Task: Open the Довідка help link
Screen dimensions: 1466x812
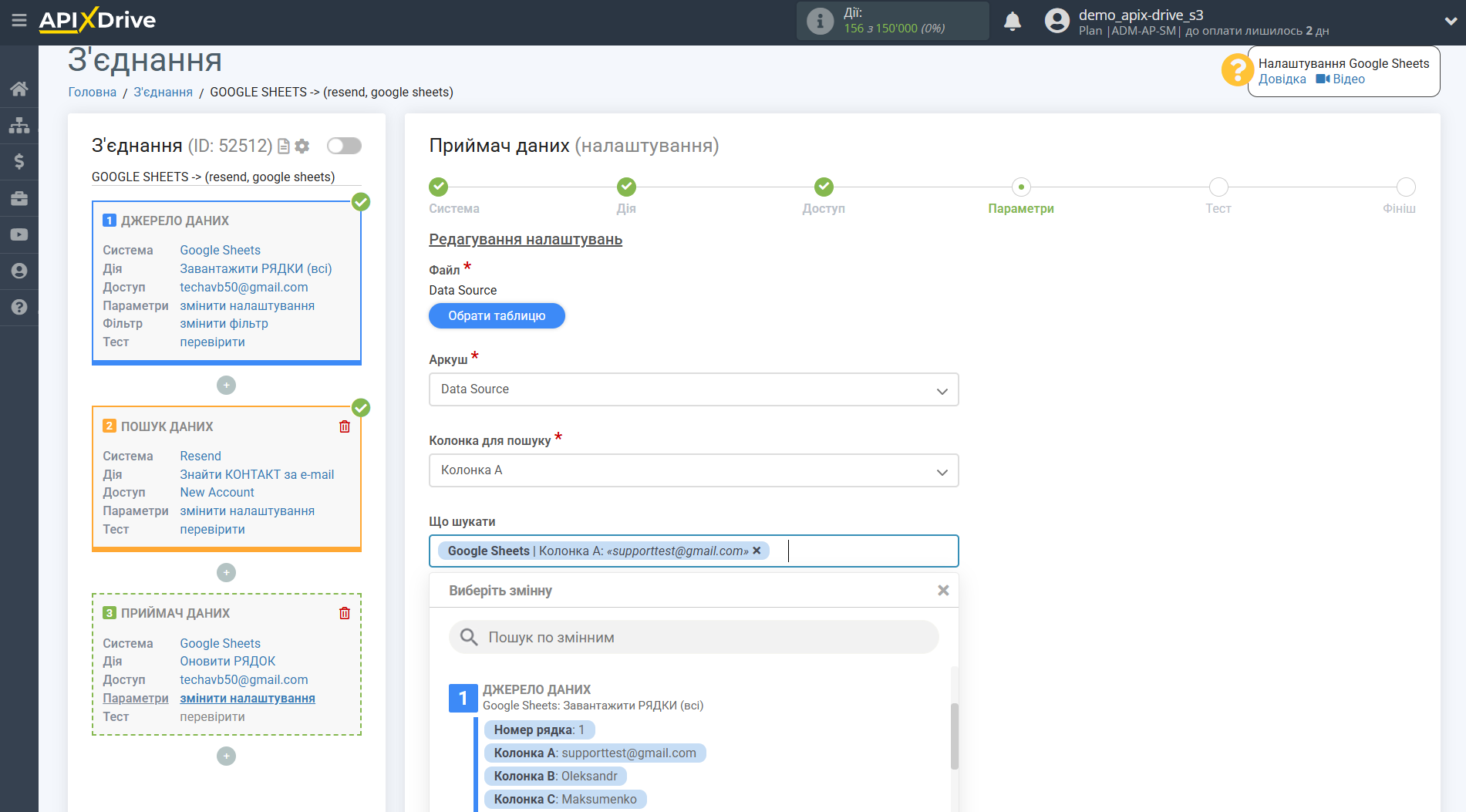Action: click(1282, 79)
